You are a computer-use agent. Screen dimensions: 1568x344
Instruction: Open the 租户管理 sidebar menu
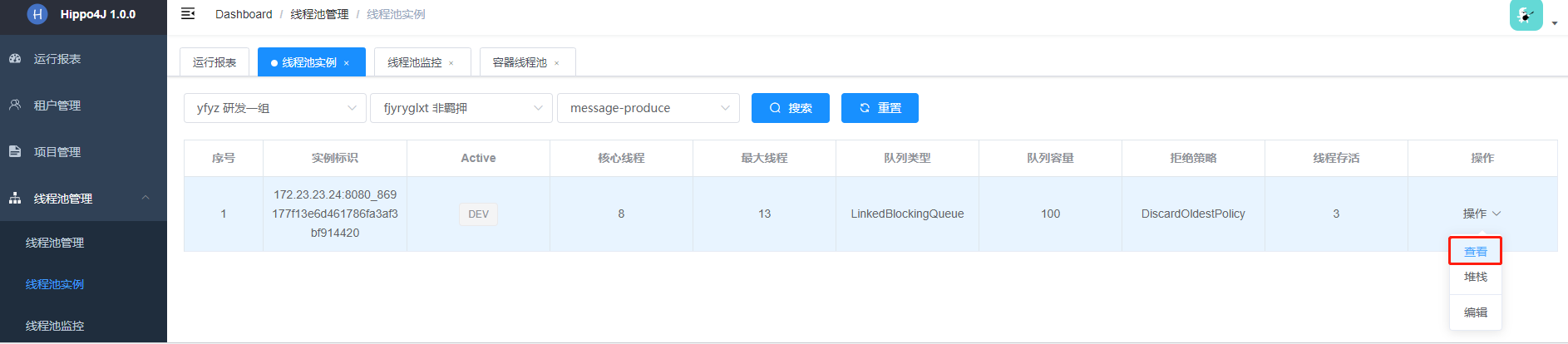[x=83, y=106]
